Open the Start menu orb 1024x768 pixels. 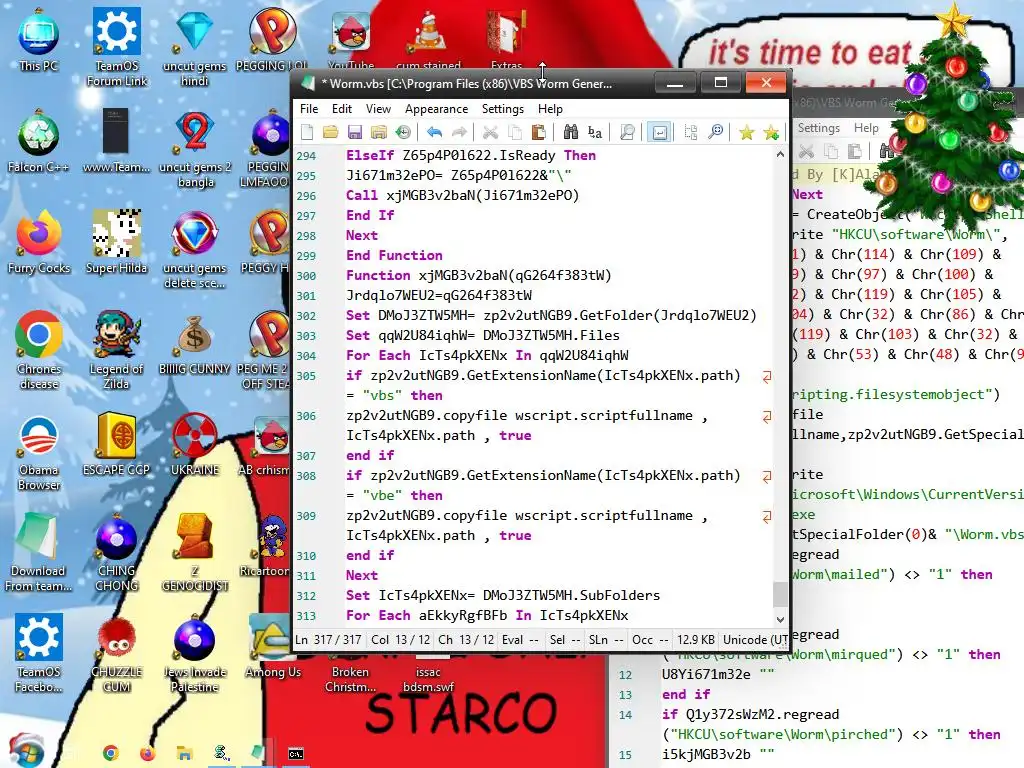(25, 752)
